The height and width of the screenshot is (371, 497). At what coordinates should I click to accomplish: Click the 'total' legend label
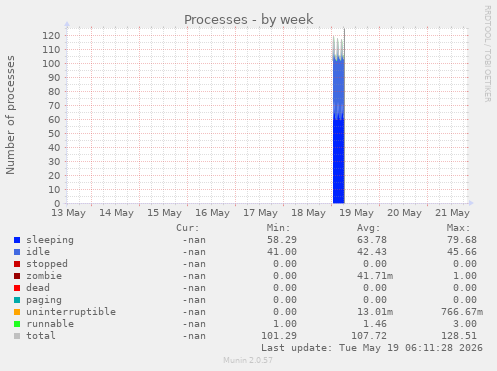[x=41, y=336]
